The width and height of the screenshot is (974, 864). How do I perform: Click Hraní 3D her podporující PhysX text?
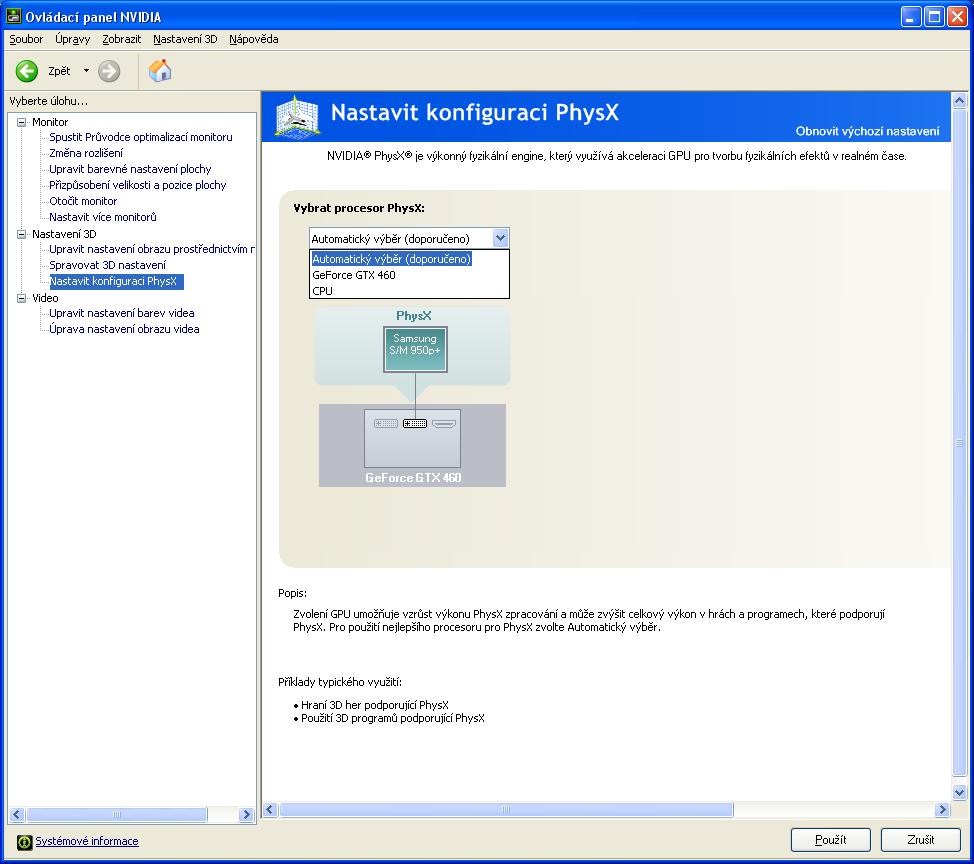tap(375, 705)
